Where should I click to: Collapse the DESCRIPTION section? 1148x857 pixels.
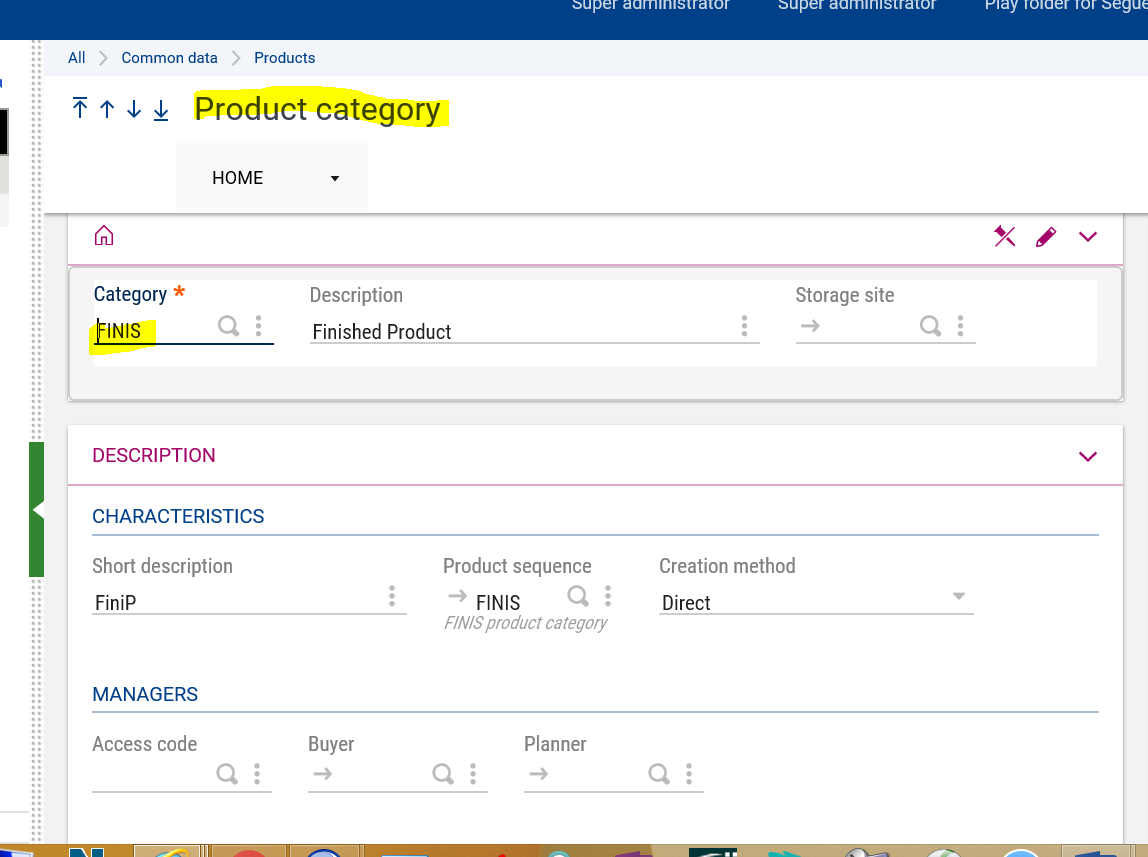click(x=1087, y=455)
